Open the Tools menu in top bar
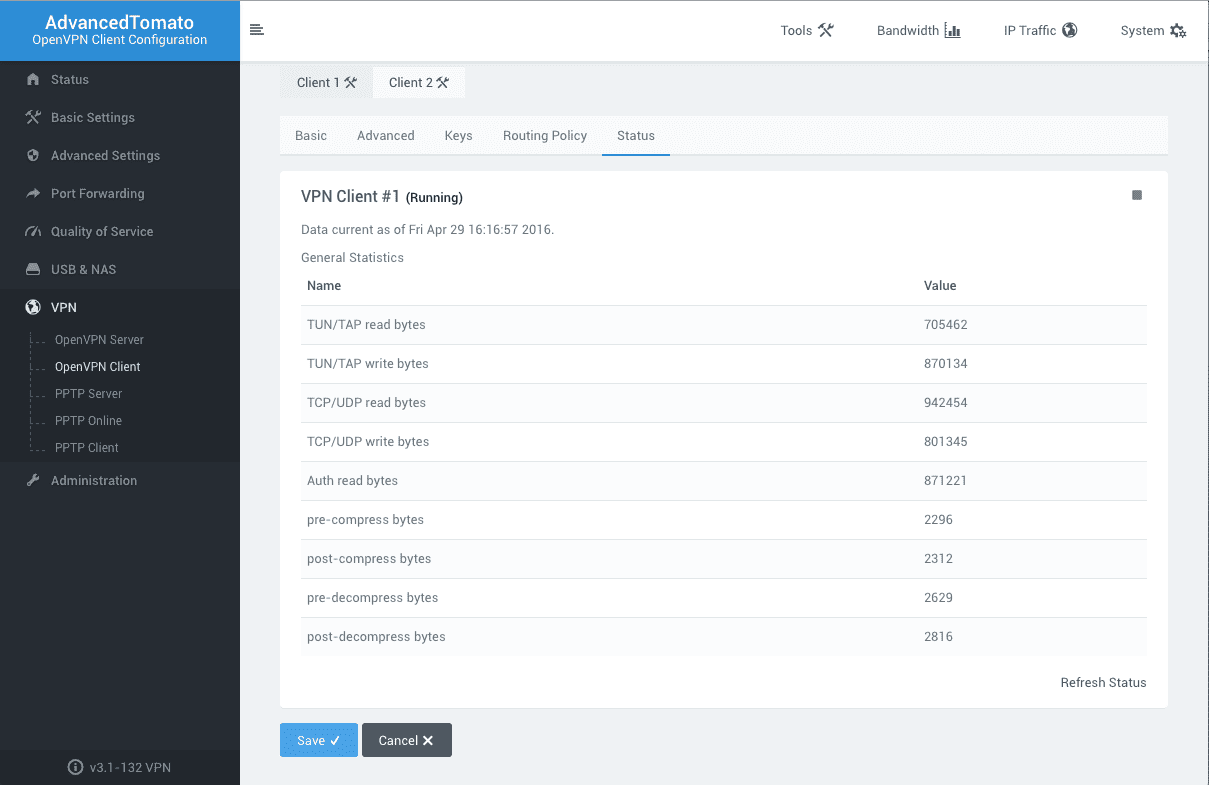 pyautogui.click(x=806, y=30)
